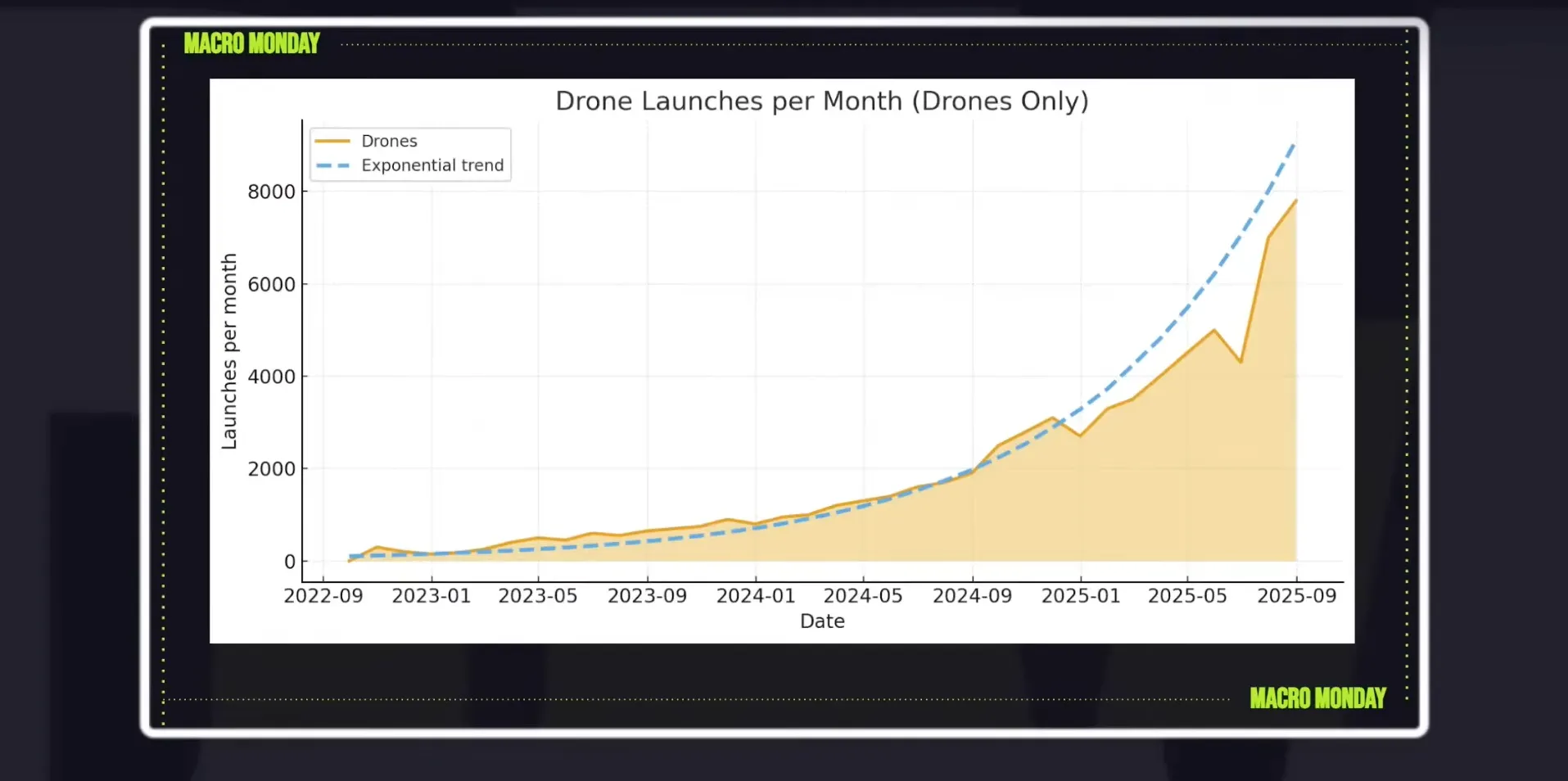This screenshot has height=781, width=1568.
Task: Toggle the Exponential trend series visibility
Action: tap(432, 165)
